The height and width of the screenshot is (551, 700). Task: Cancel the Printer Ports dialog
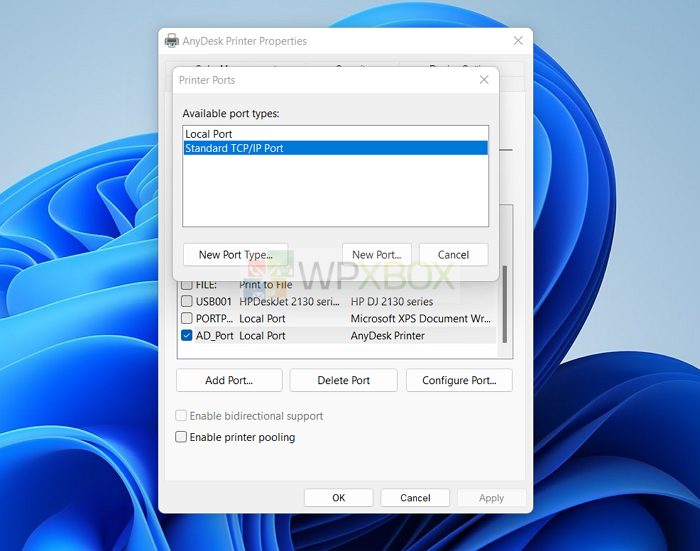click(x=453, y=255)
